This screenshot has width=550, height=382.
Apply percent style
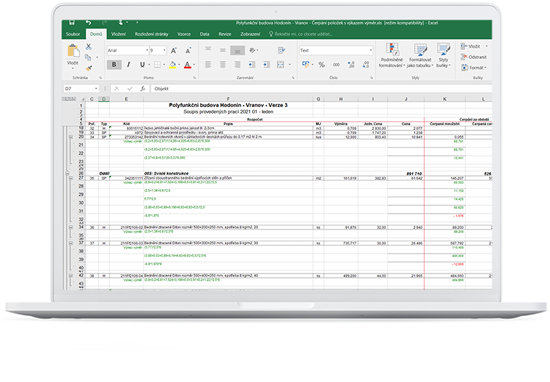(322, 65)
